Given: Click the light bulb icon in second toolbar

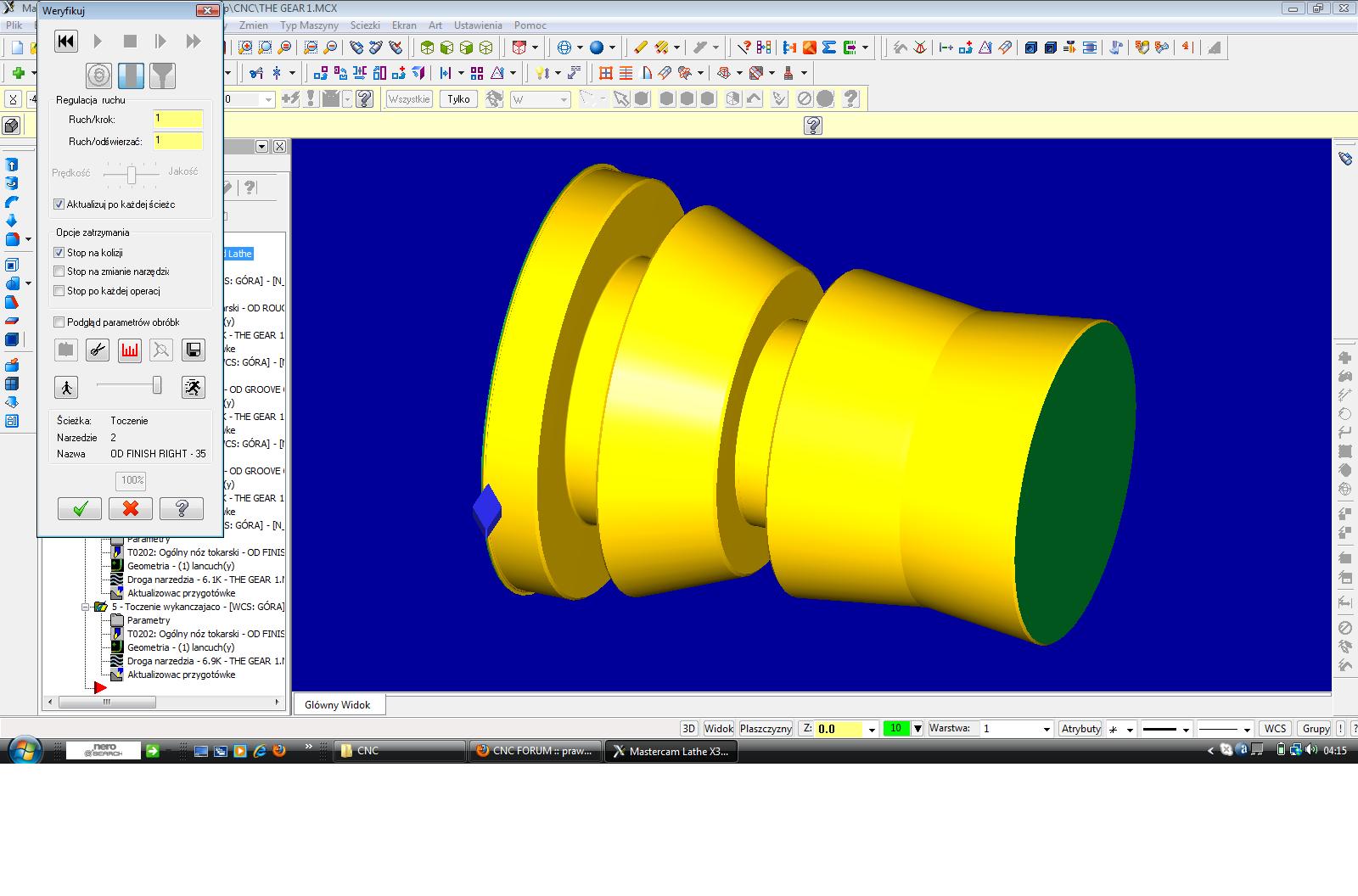Looking at the screenshot, I should (x=541, y=73).
